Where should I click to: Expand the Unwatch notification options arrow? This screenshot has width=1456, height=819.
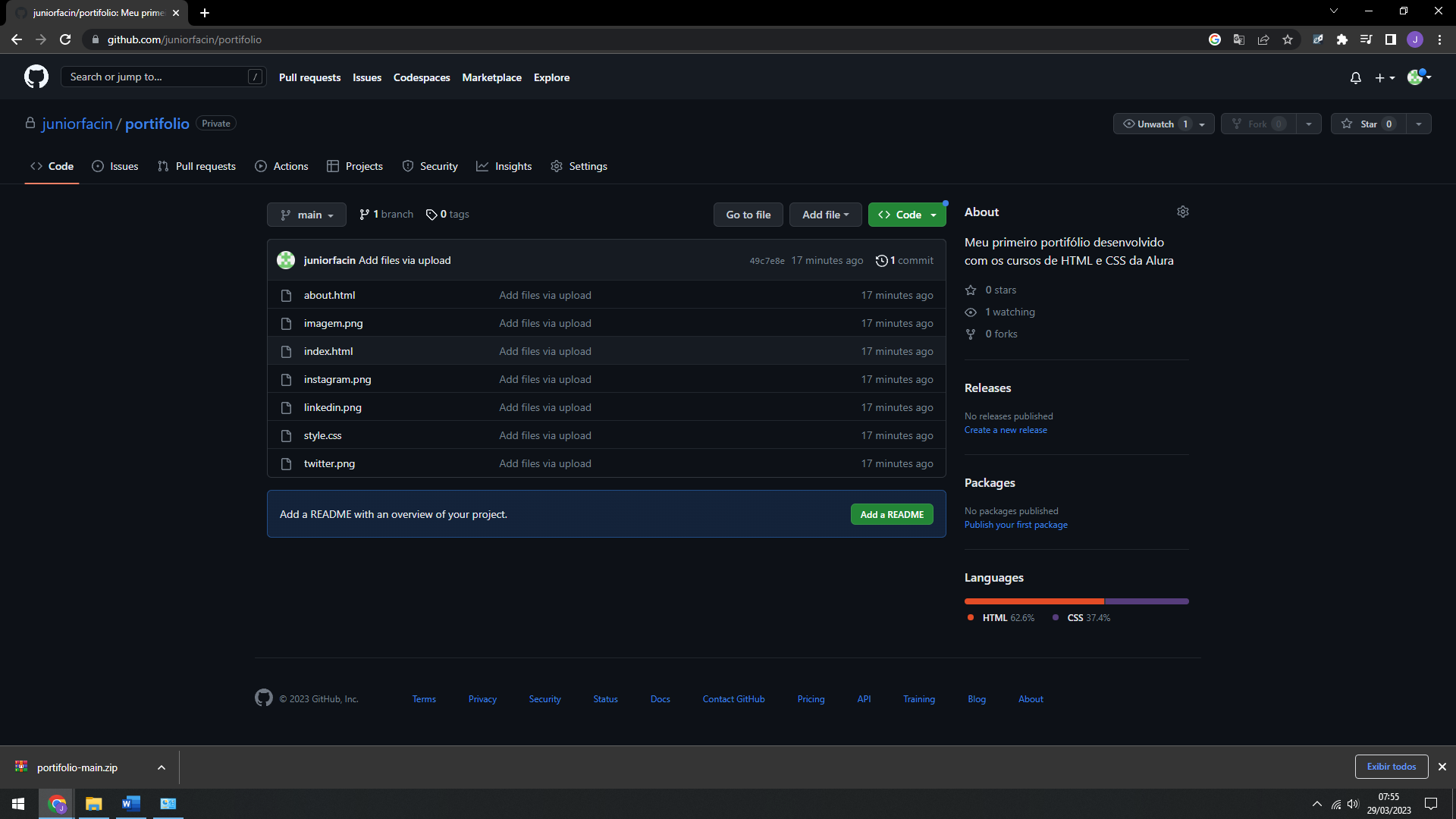click(x=1203, y=124)
